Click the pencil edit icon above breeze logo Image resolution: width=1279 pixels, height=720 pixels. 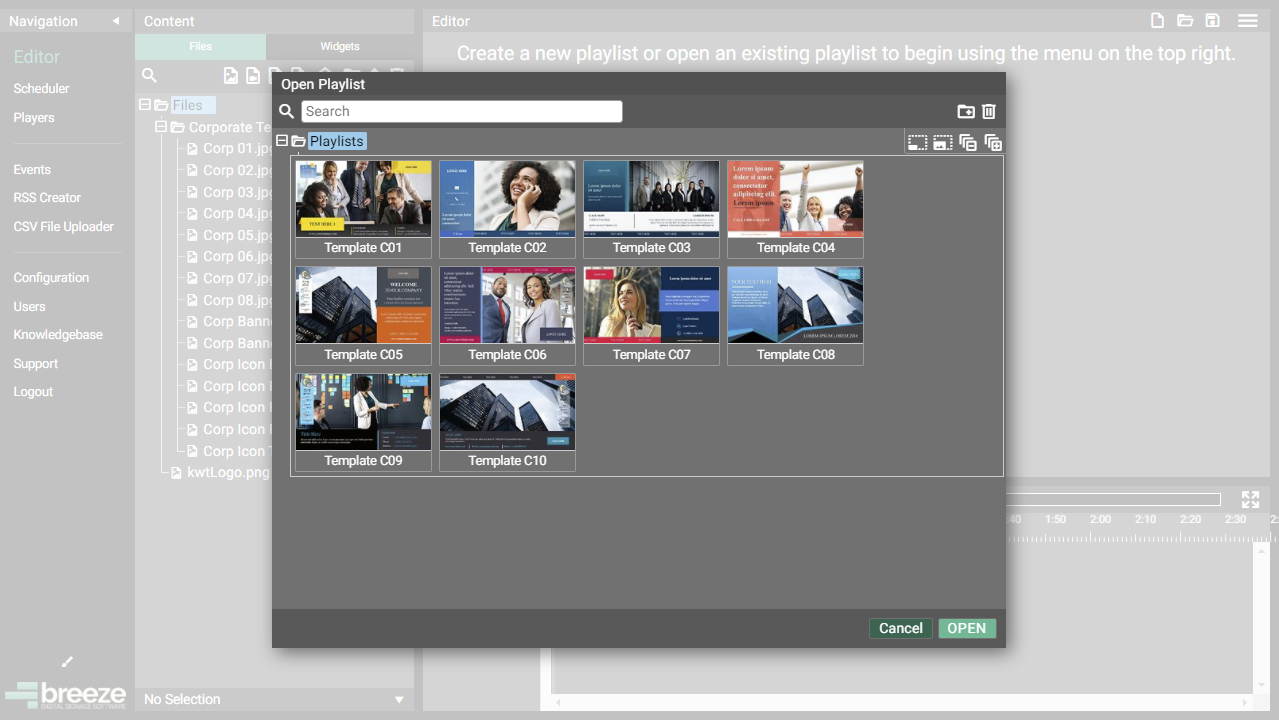pyautogui.click(x=67, y=662)
